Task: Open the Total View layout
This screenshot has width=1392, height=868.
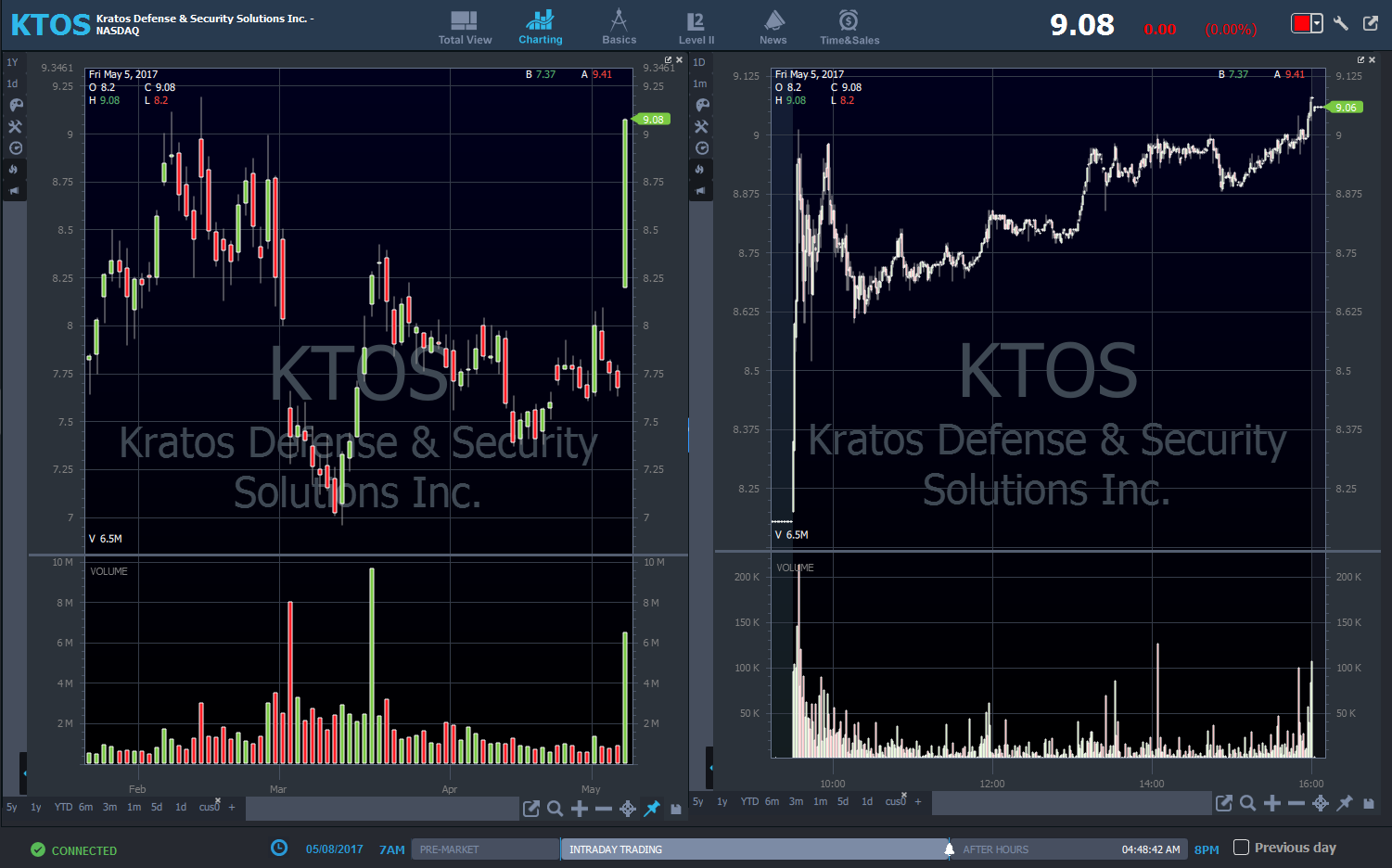Action: click(x=465, y=27)
